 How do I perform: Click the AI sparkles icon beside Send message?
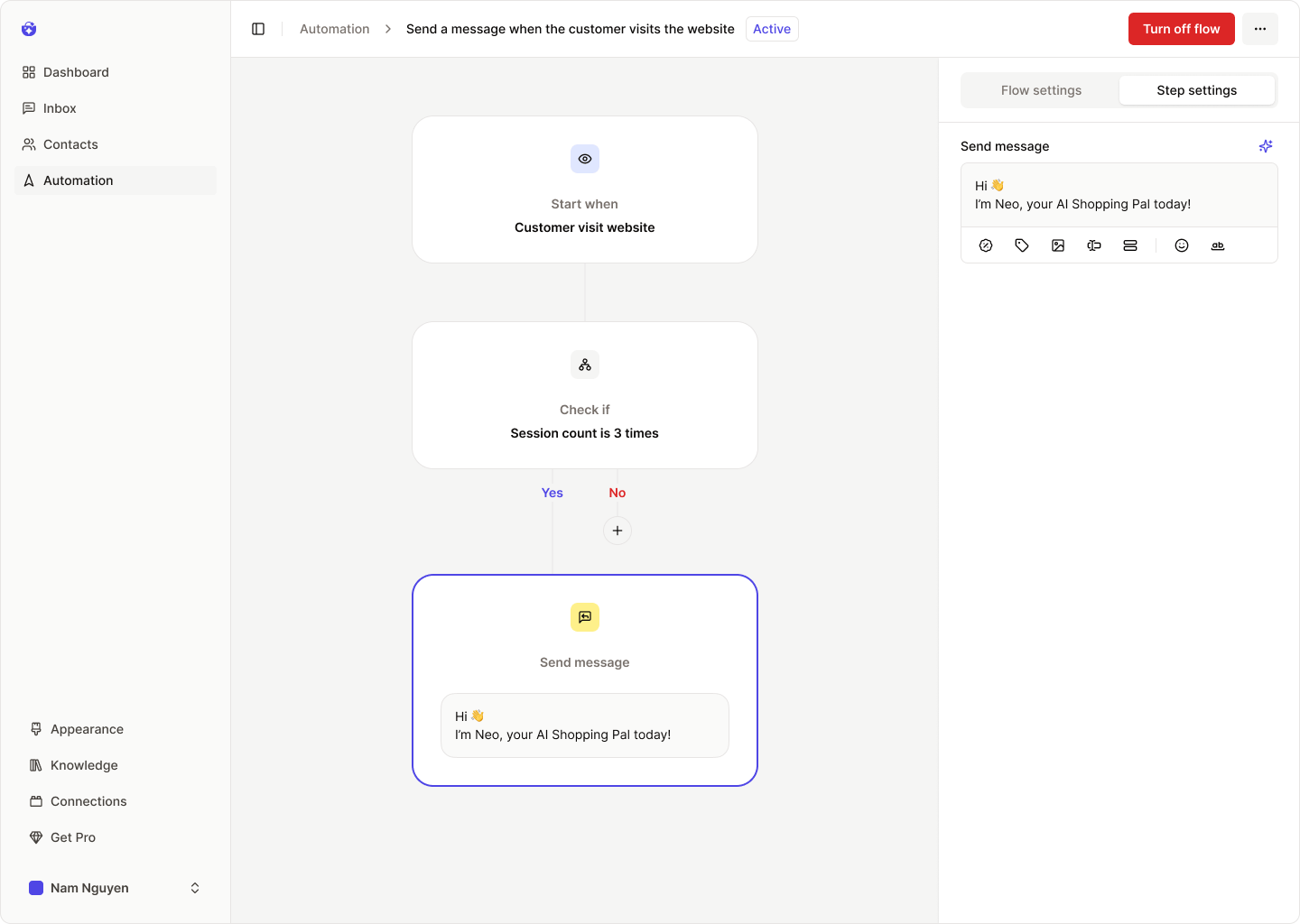[1265, 145]
